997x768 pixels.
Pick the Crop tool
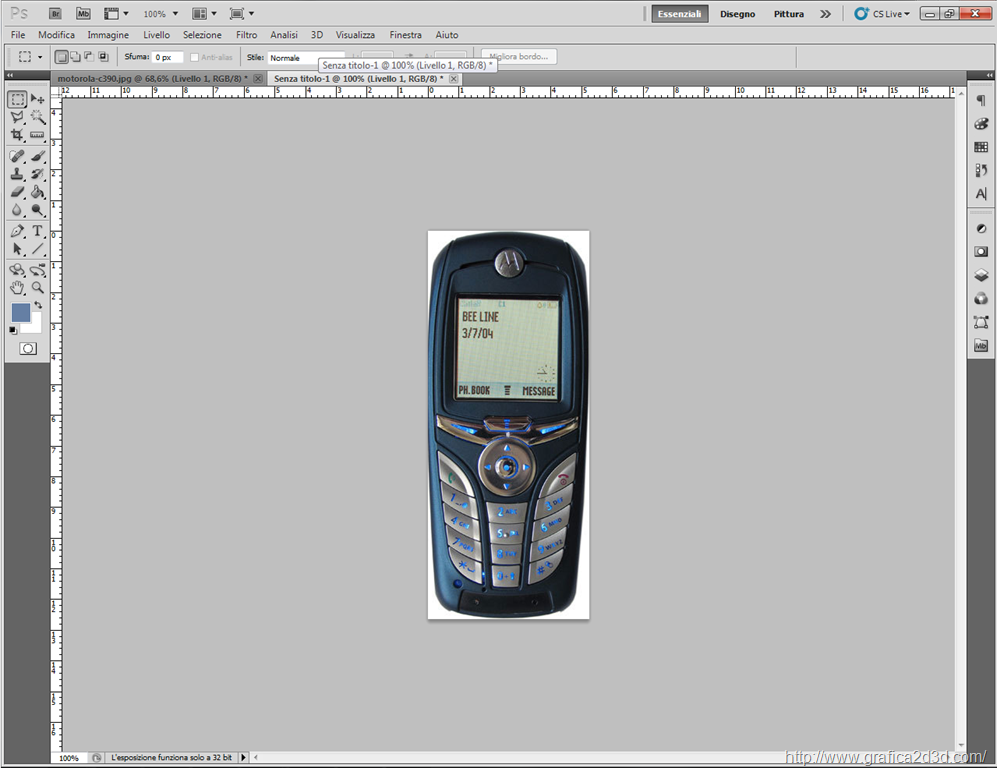pos(17,135)
